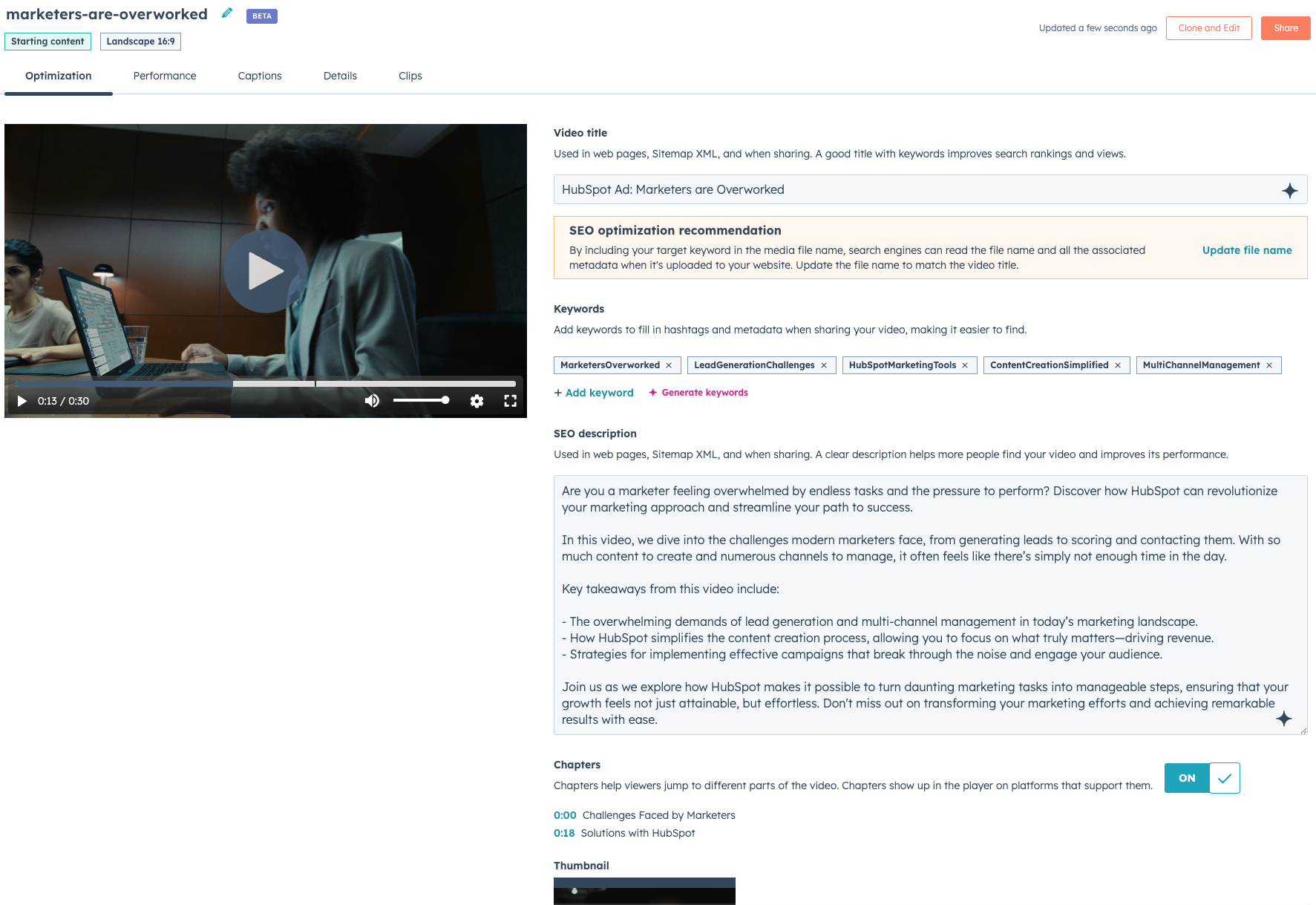
Task: Click the Clone and Edit button
Action: tap(1208, 28)
